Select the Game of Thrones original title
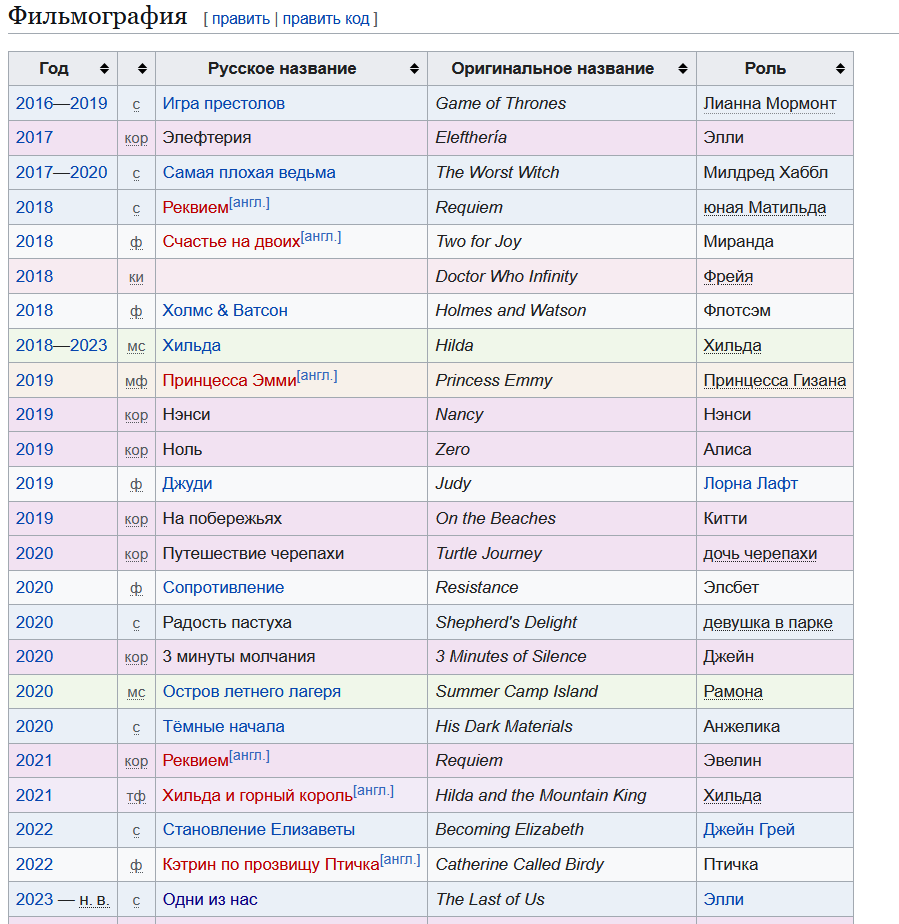 pos(501,104)
